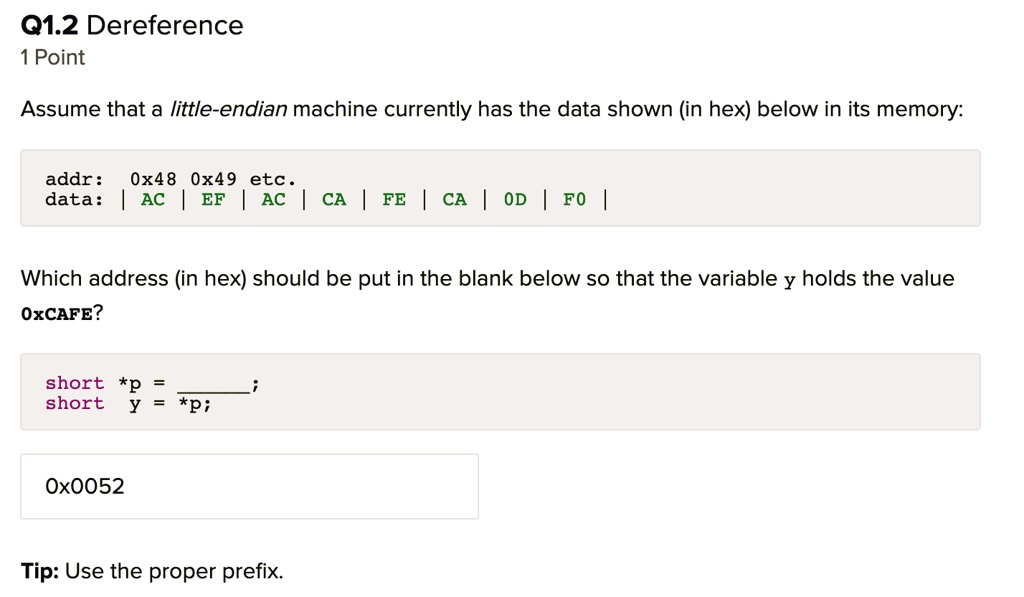The width and height of the screenshot is (1024, 597).
Task: Click the FE data byte
Action: tap(394, 199)
